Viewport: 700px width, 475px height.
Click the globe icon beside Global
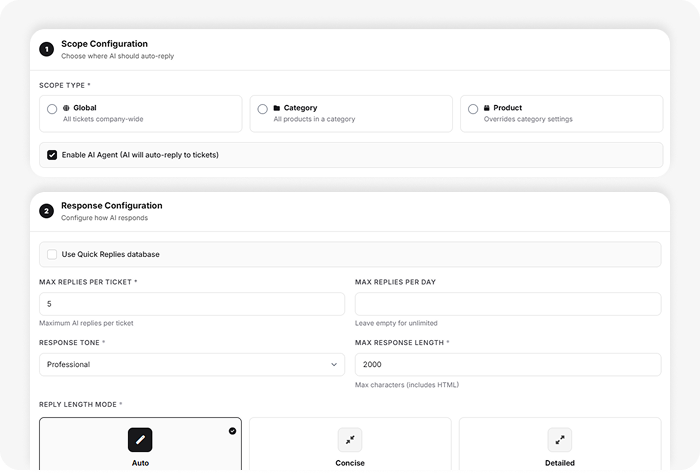click(66, 108)
